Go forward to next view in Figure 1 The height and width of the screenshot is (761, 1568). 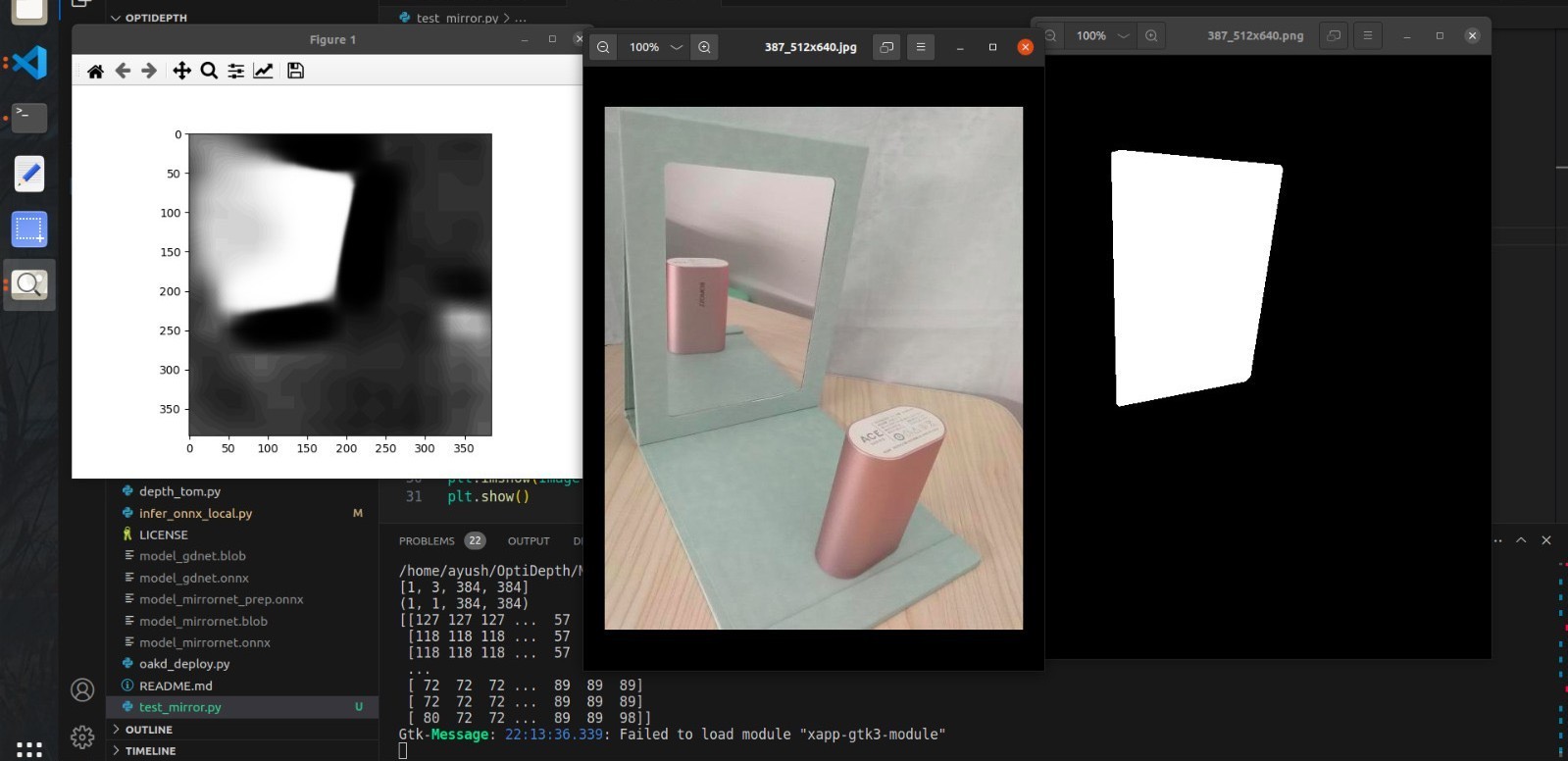pos(149,71)
